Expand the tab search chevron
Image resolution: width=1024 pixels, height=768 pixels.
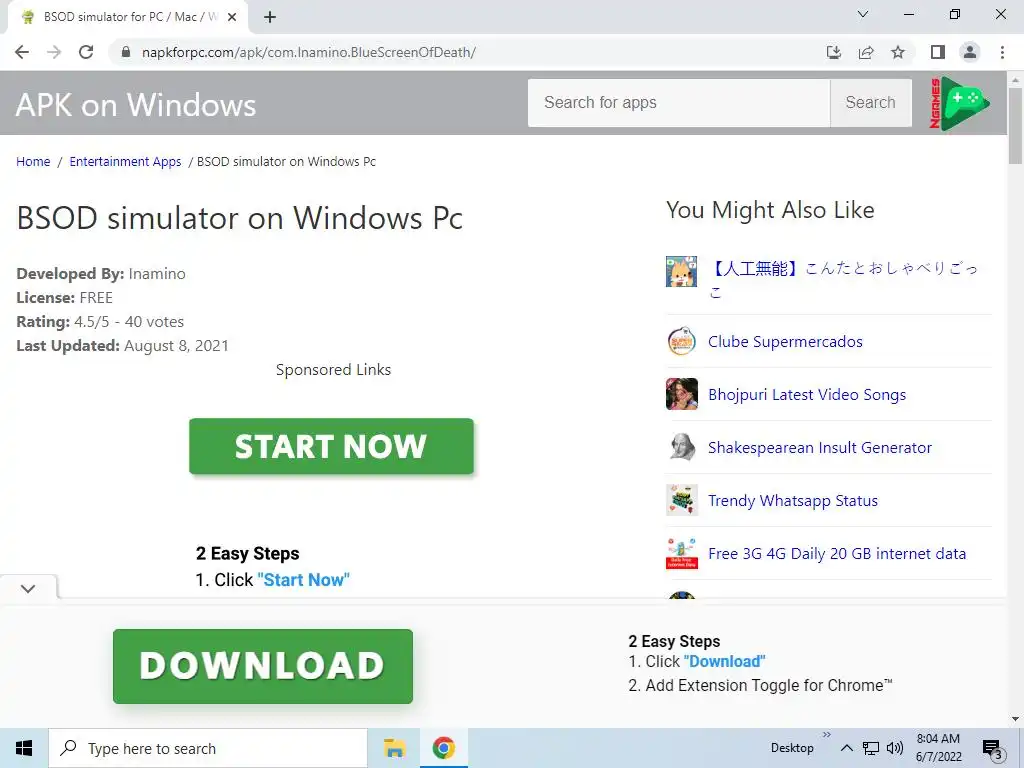pyautogui.click(x=863, y=14)
